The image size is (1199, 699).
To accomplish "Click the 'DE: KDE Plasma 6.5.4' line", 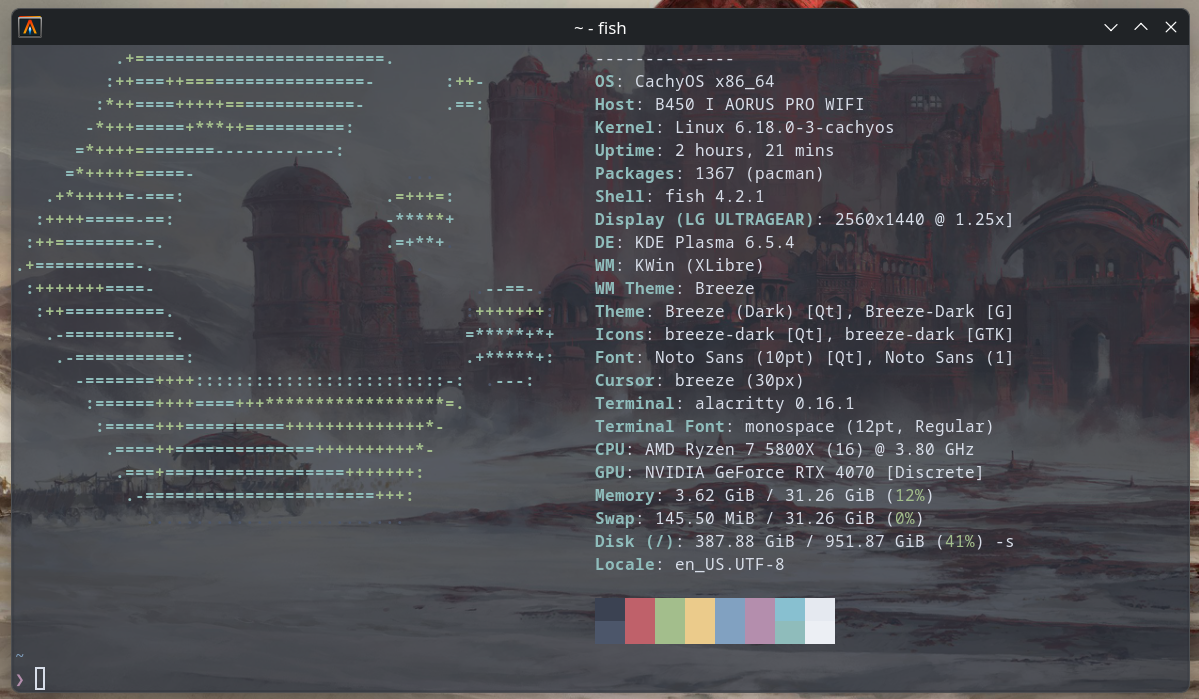I will [694, 242].
